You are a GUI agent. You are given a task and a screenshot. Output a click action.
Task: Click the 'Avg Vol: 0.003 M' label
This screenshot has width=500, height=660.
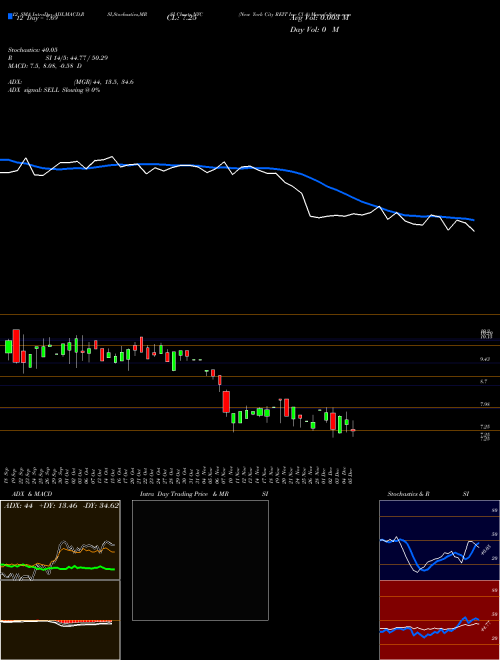click(320, 18)
